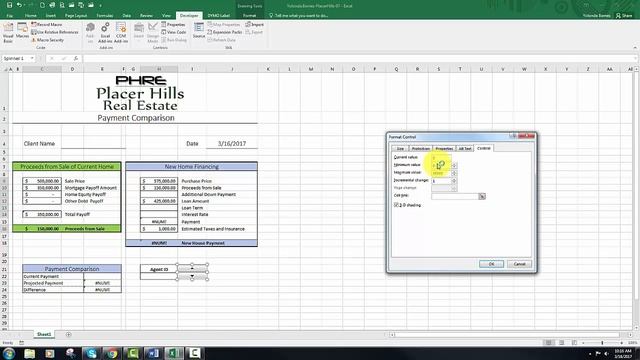Create new workbook from Quick Access Toolbar
Image resolution: width=640 pixels, height=360 pixels.
[42, 5]
